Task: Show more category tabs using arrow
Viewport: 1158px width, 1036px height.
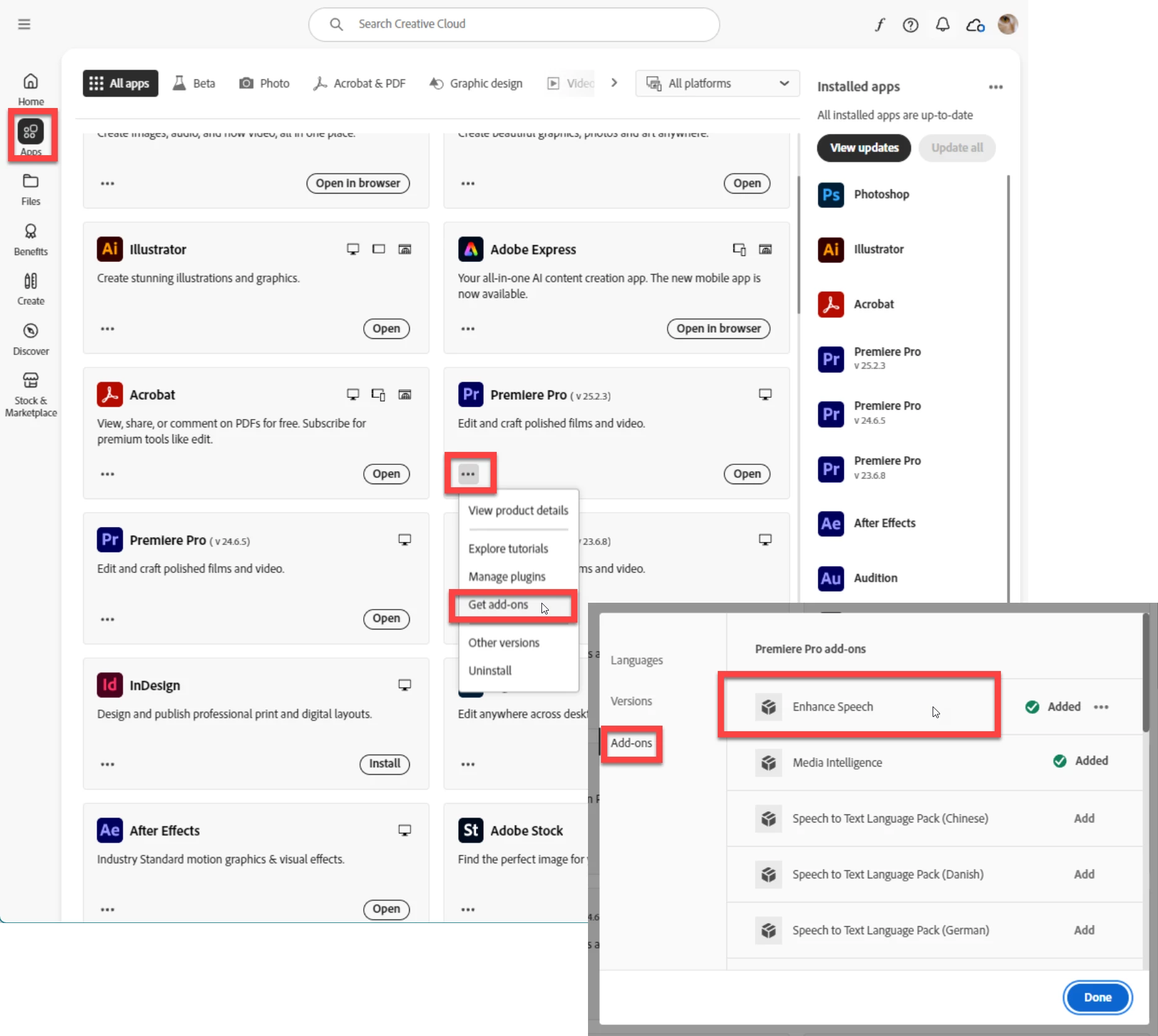Action: click(614, 83)
